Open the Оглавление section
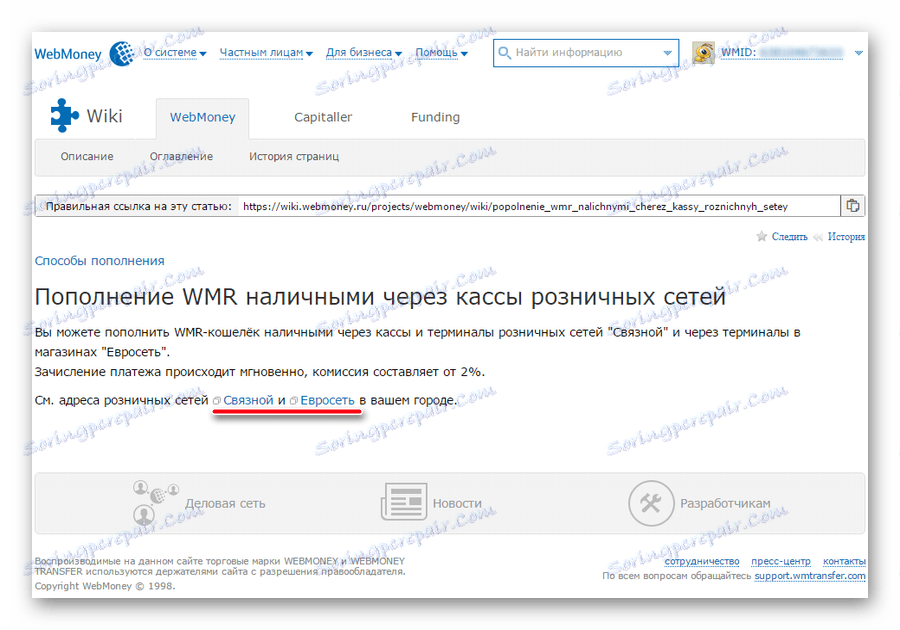 tap(181, 156)
